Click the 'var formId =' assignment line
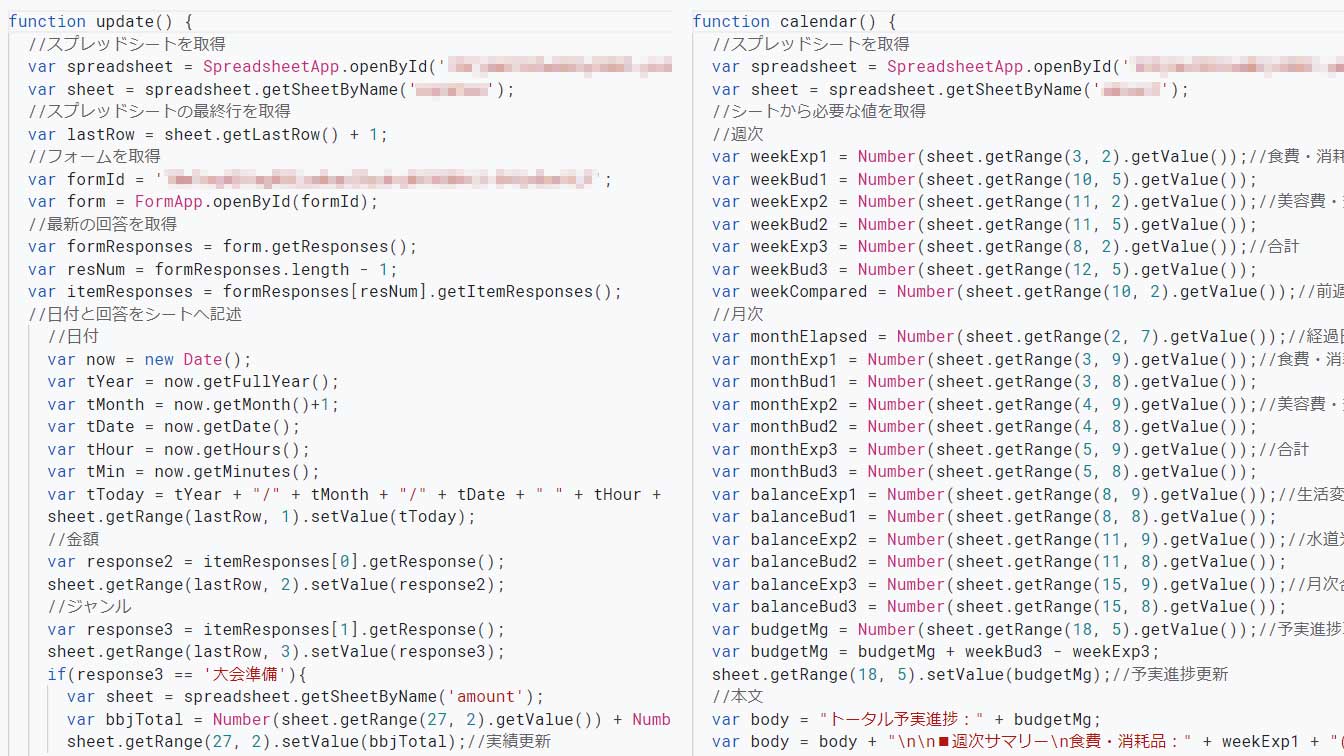The image size is (1344, 756). 320,179
